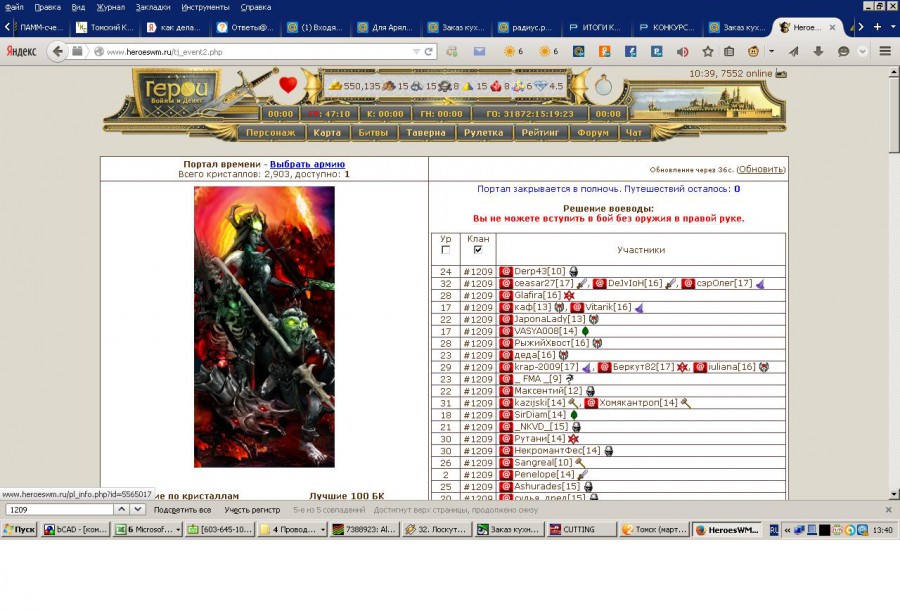Click faction icon after НекромантФес
The image size is (900, 611).
(x=608, y=451)
